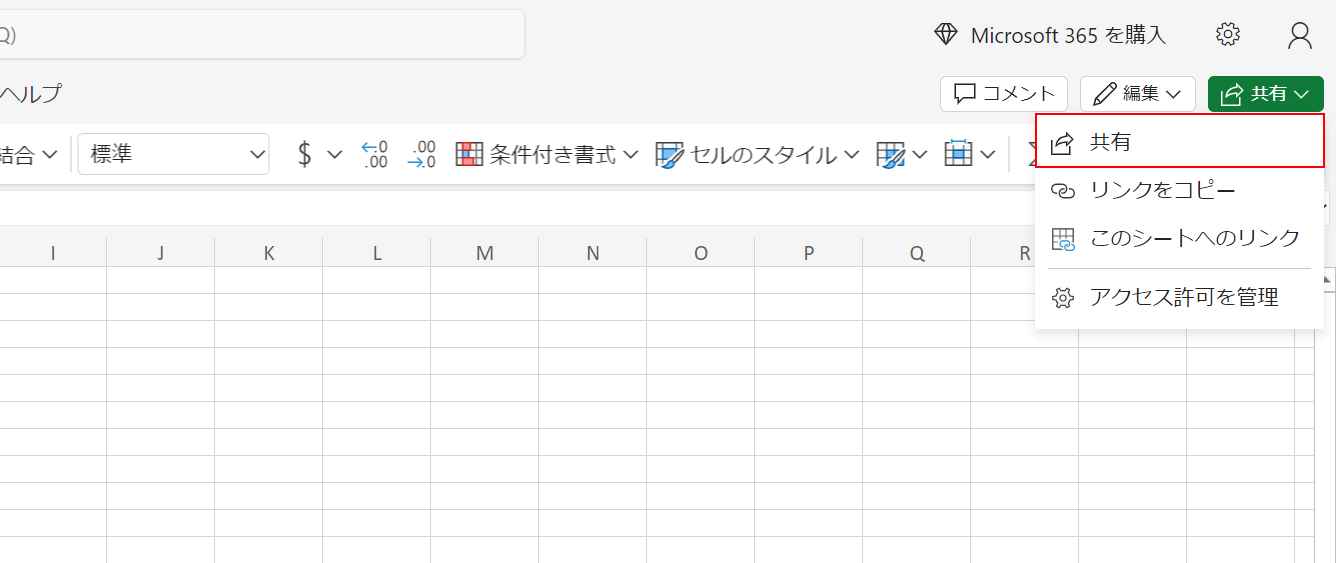Click the Increase Decimal icon
1336x563 pixels.
click(x=375, y=154)
